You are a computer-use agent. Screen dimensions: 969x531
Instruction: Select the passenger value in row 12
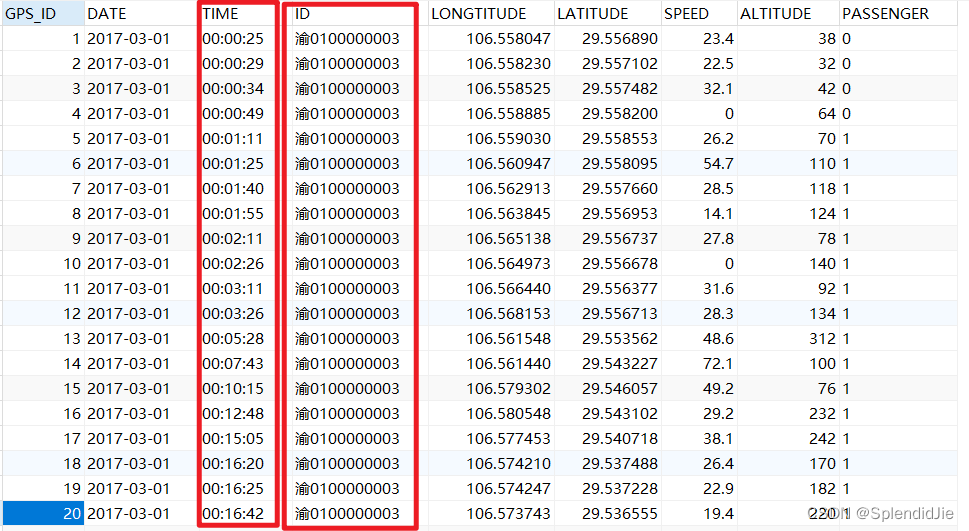coord(847,314)
